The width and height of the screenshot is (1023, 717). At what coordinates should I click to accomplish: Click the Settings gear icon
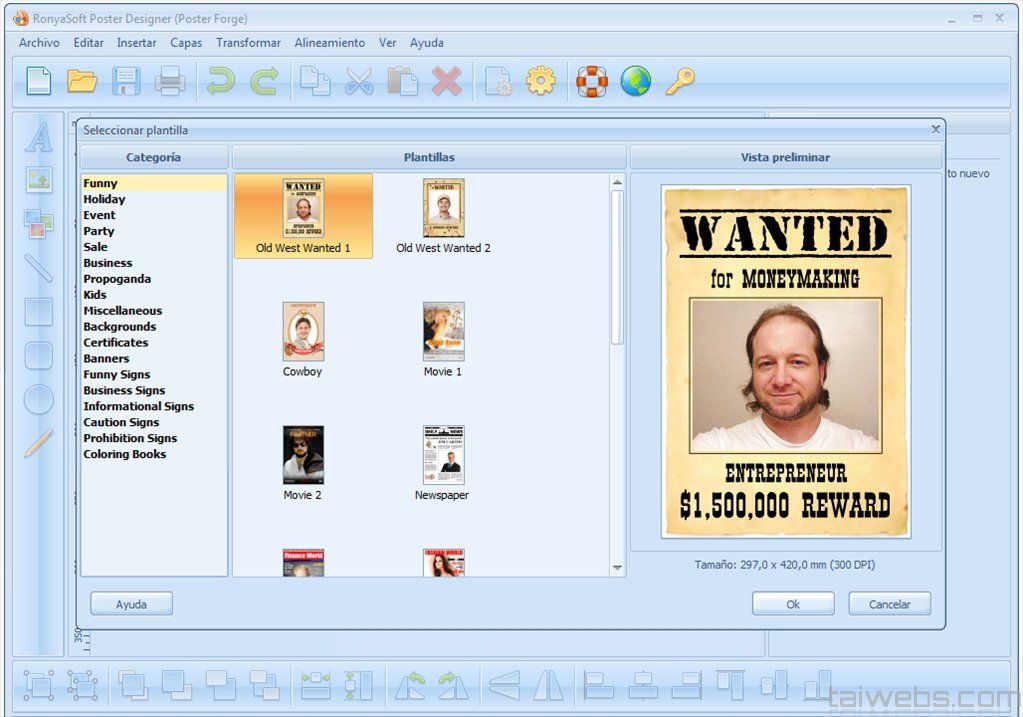coord(540,81)
